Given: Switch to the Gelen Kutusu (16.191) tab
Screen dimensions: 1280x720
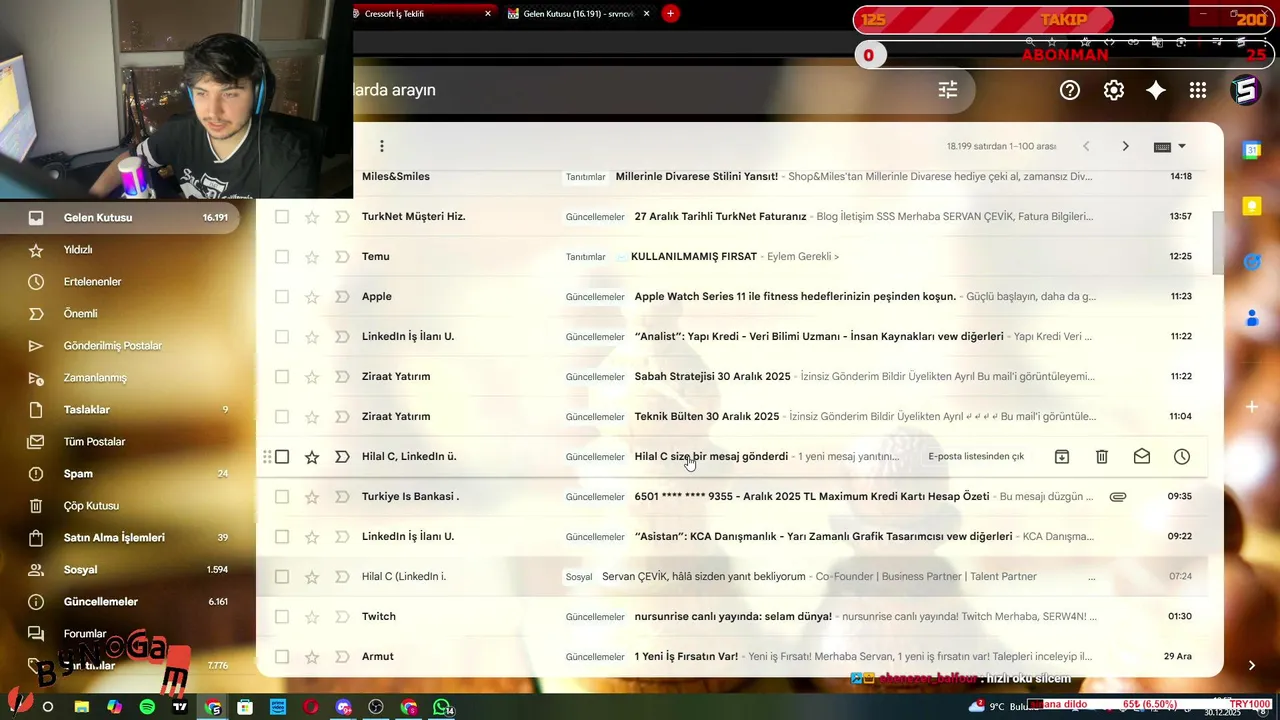Looking at the screenshot, I should (578, 14).
